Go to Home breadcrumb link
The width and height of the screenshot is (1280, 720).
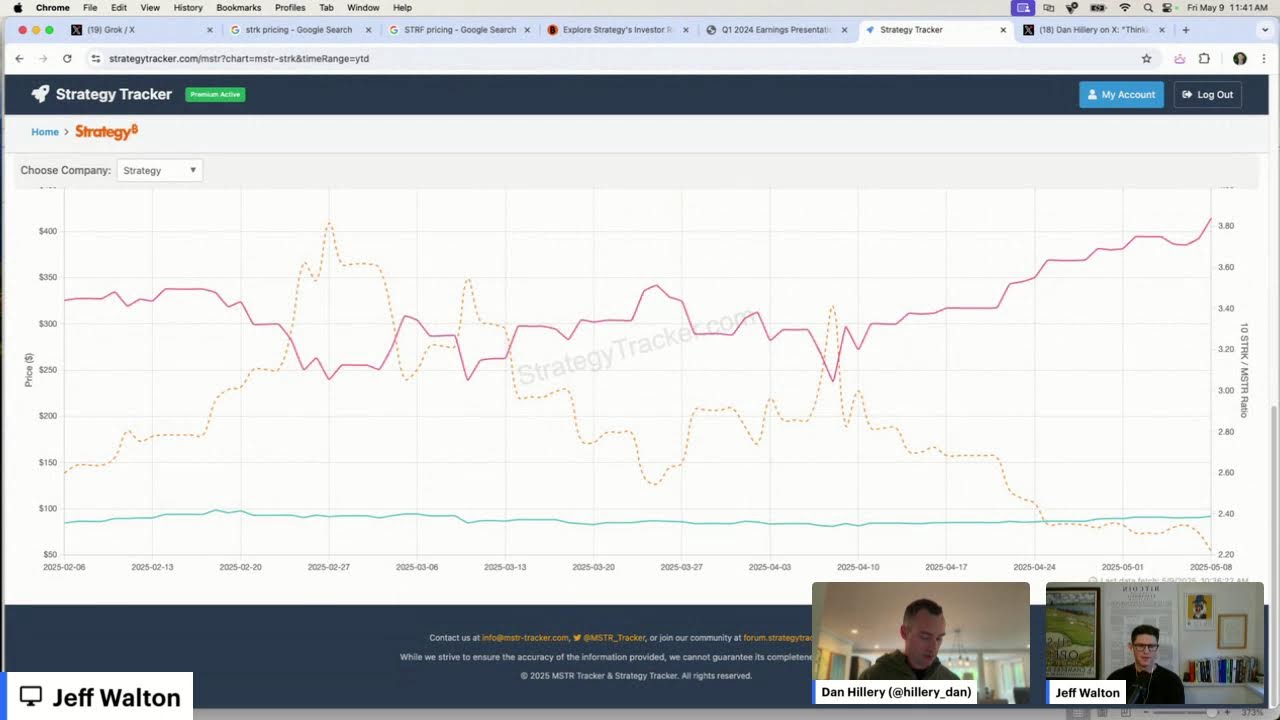[45, 132]
